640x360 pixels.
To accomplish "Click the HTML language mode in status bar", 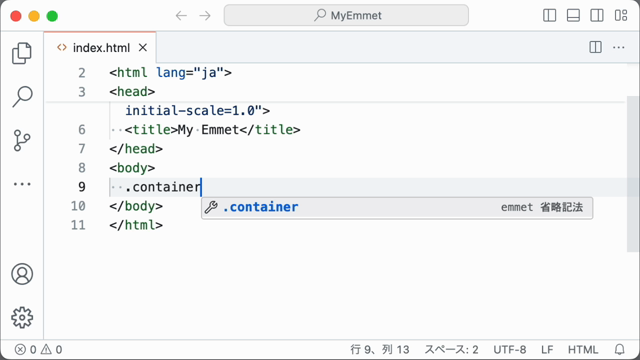I will 583,350.
